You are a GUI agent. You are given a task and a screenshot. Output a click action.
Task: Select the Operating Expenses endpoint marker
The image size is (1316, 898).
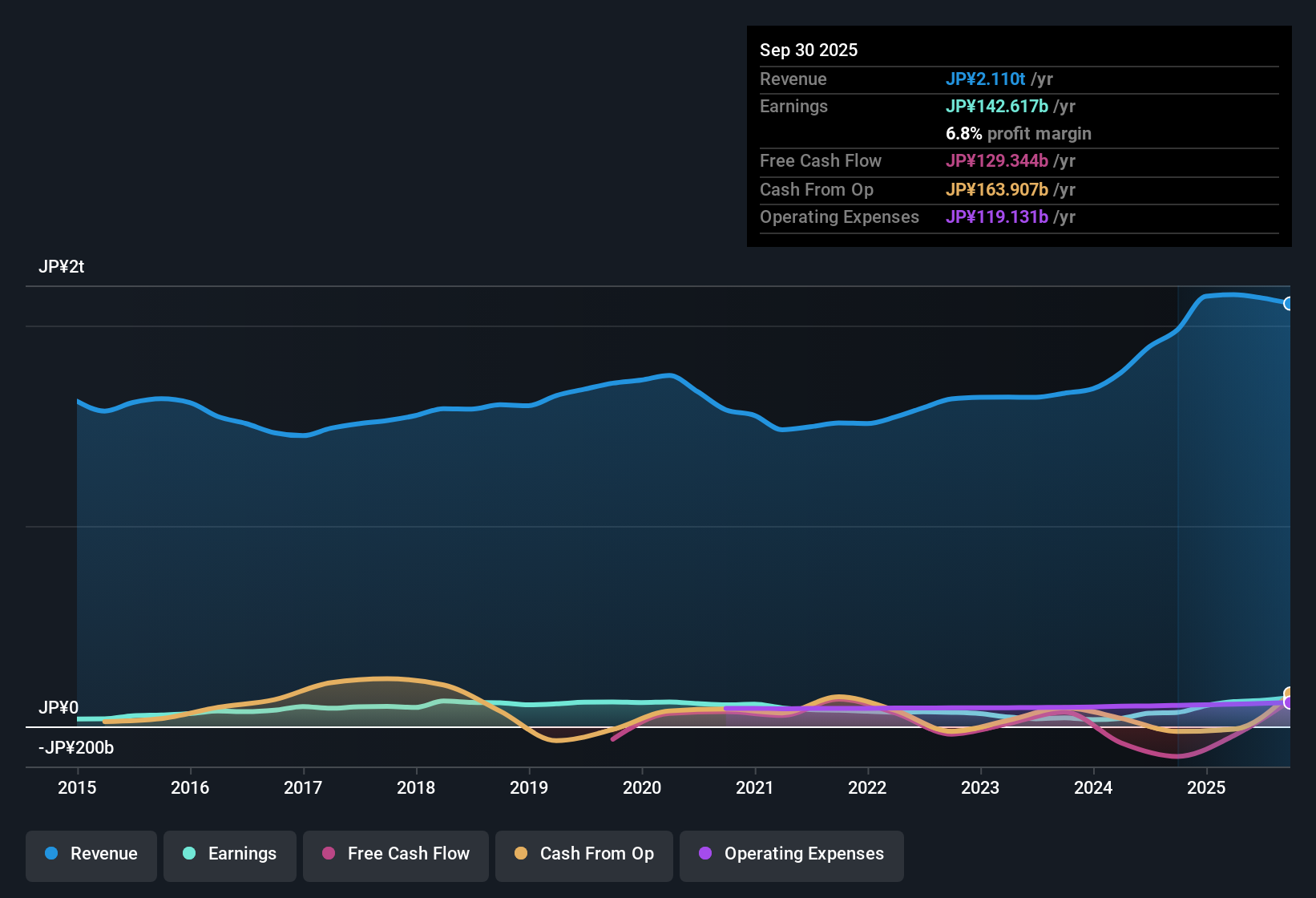tap(1290, 702)
